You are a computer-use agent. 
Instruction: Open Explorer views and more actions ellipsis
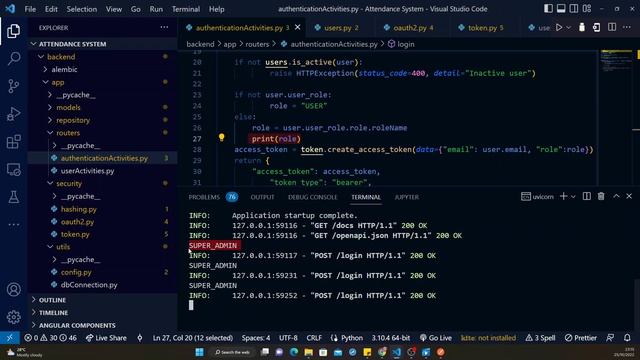[164, 27]
